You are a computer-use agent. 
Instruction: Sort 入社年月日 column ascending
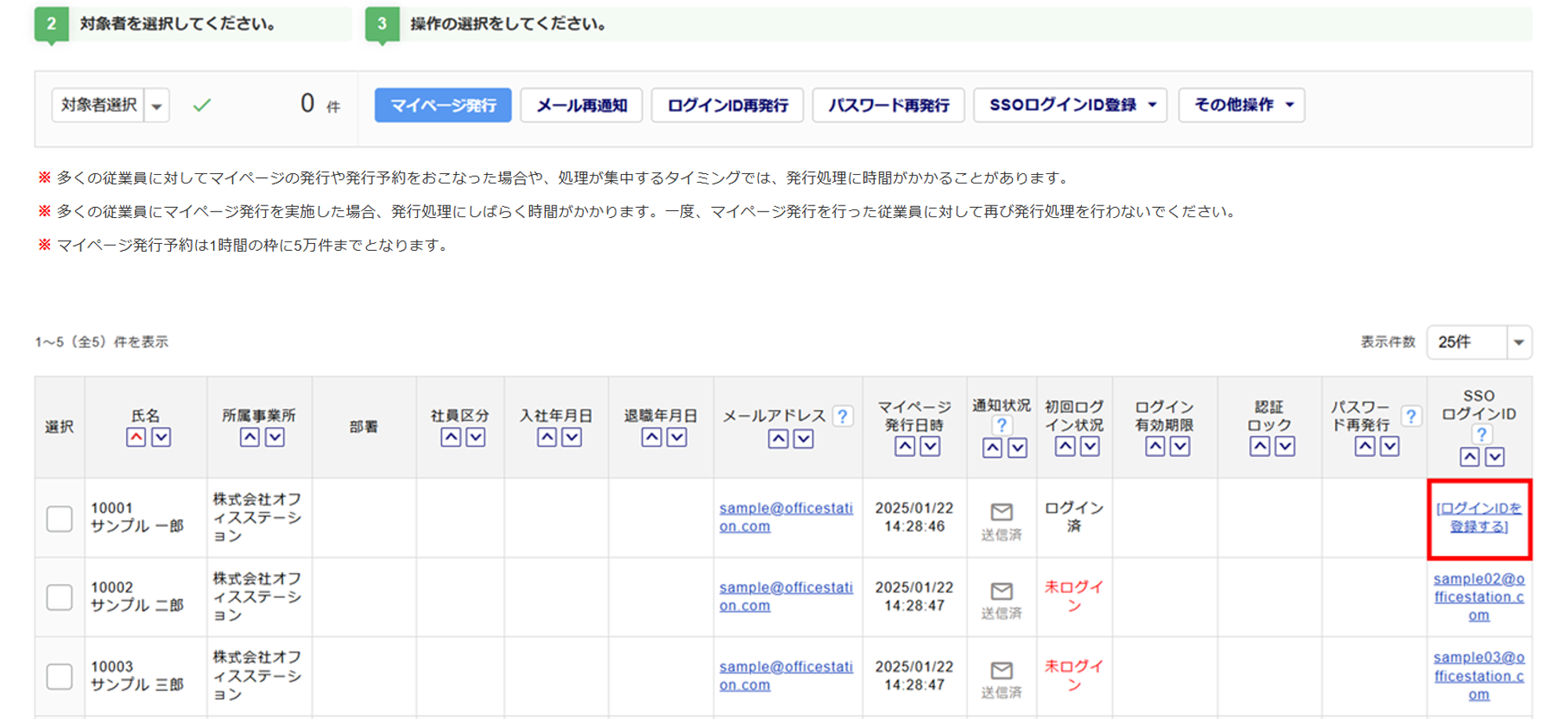[x=547, y=438]
